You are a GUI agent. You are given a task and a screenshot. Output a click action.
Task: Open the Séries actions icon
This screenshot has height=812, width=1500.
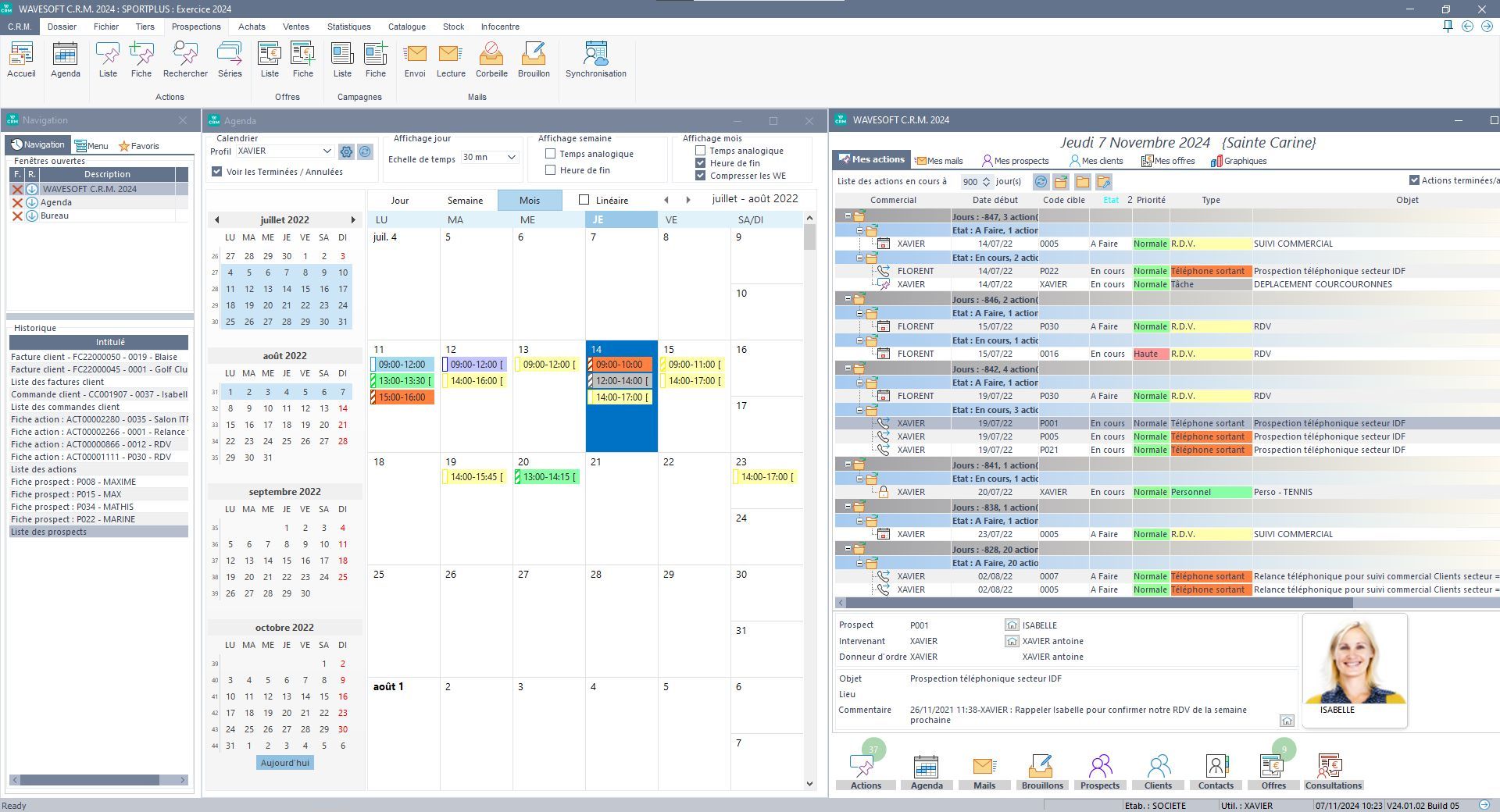click(230, 59)
